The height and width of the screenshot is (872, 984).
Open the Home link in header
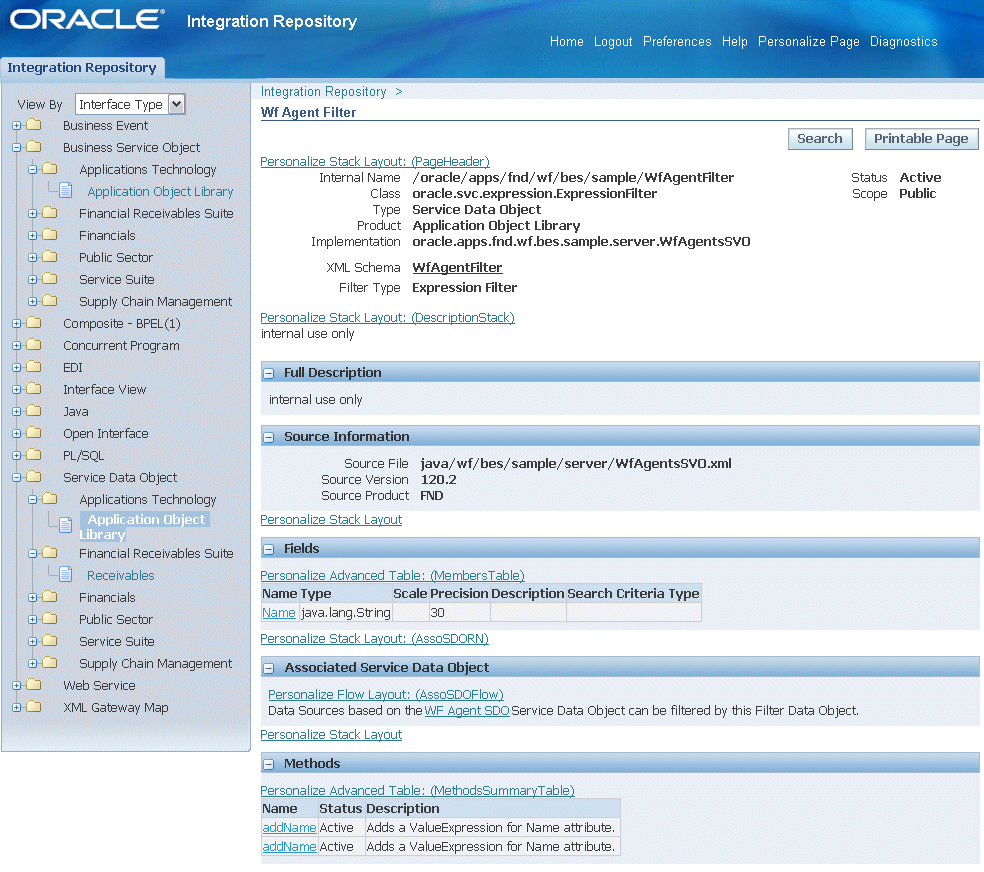coord(567,41)
